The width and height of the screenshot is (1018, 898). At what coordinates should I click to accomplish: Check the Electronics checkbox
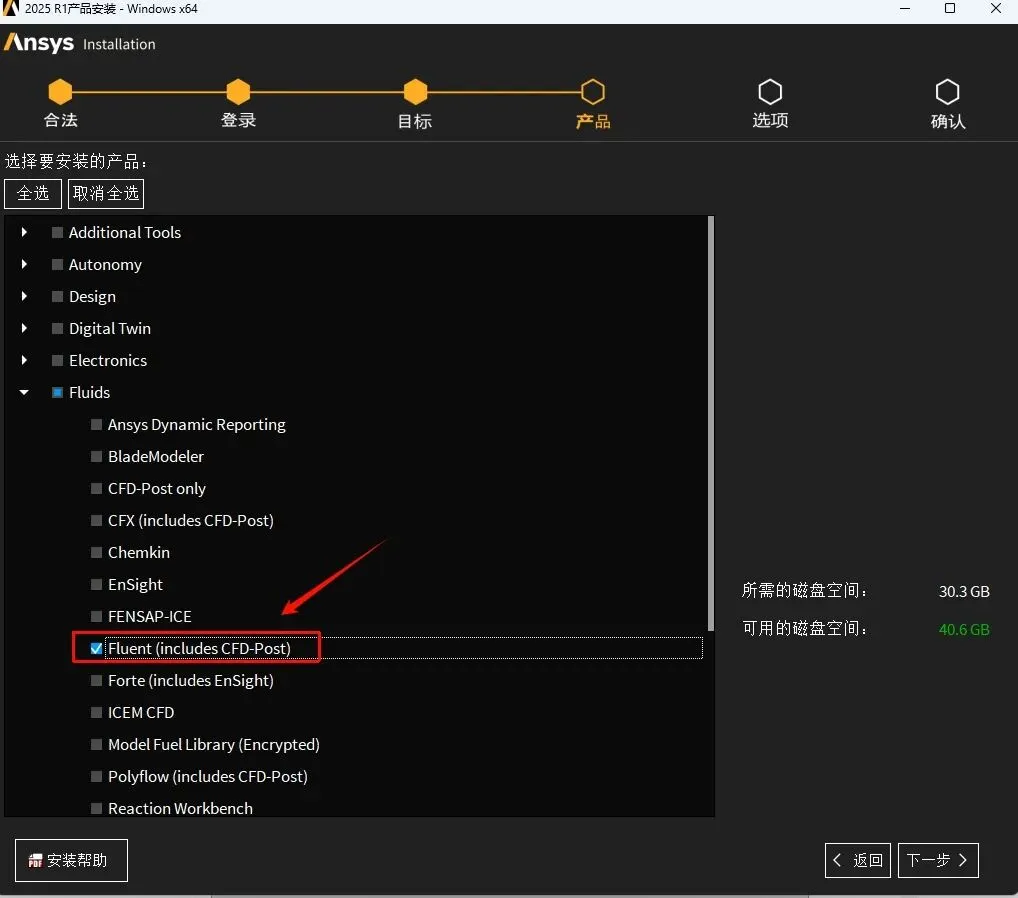coord(57,360)
